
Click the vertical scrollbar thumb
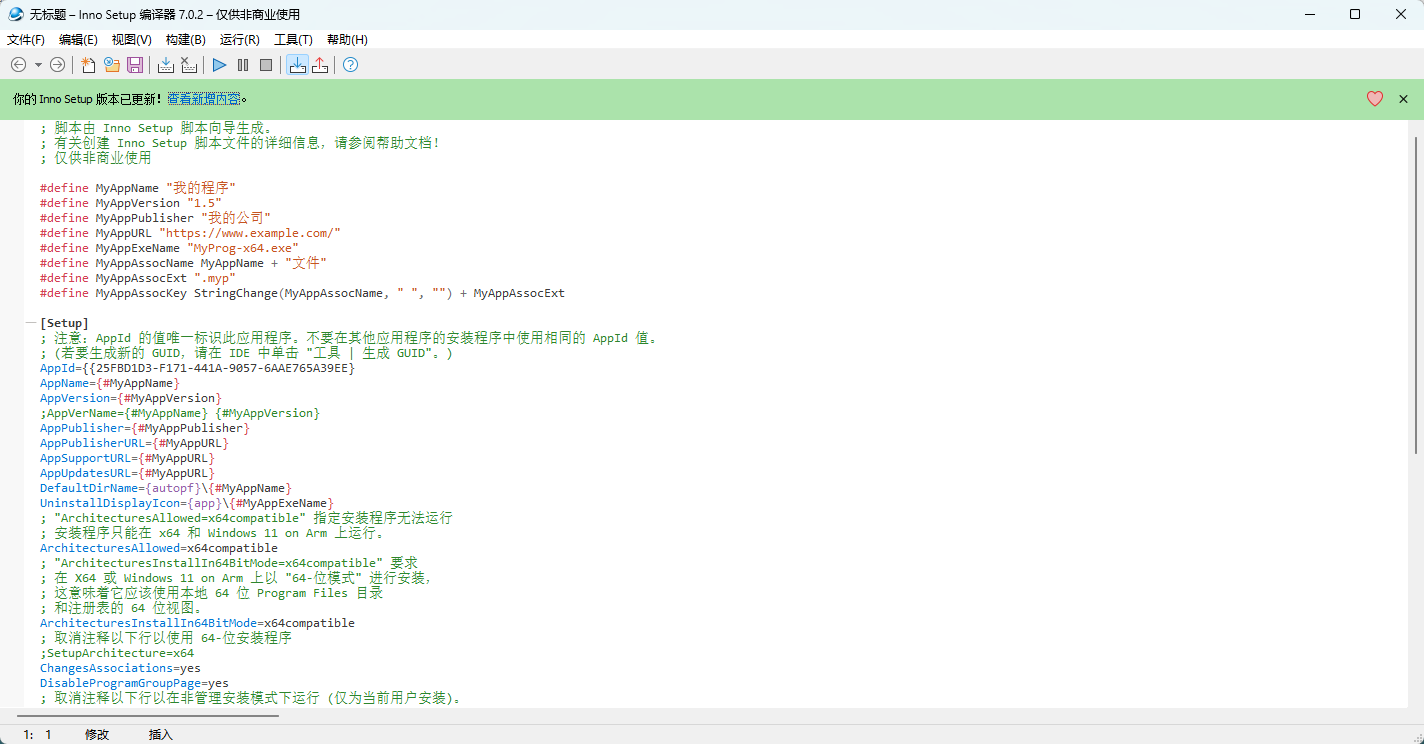[1416, 295]
